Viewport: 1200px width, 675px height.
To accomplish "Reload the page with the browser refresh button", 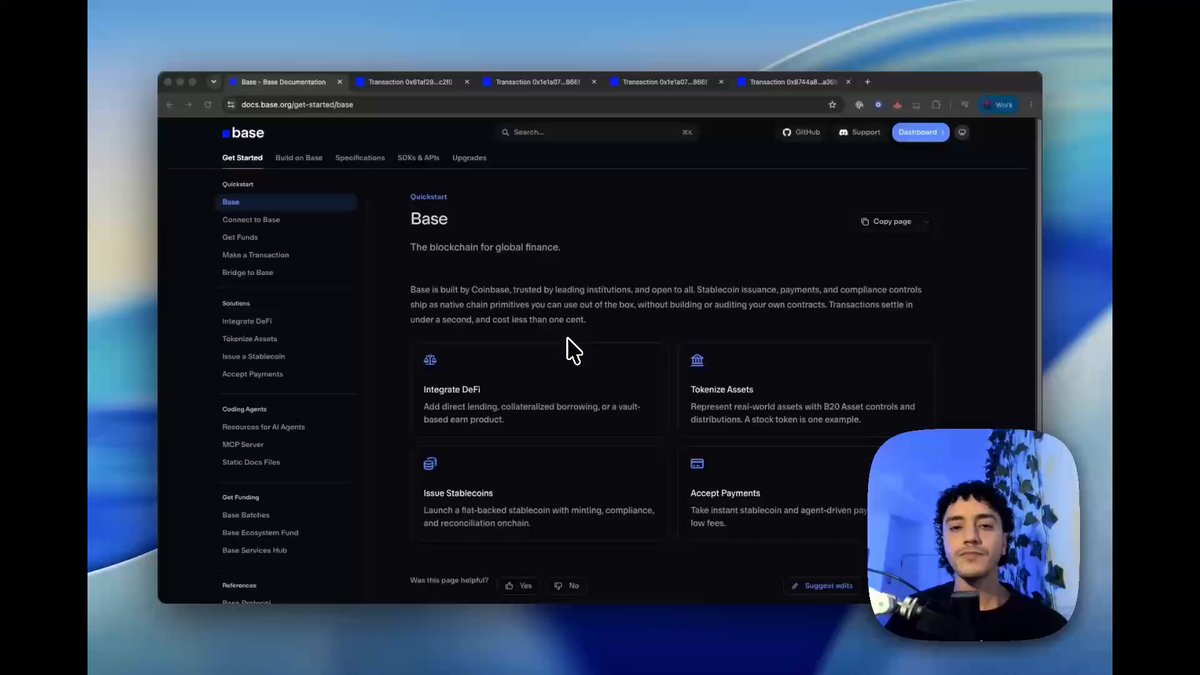I will tap(208, 104).
